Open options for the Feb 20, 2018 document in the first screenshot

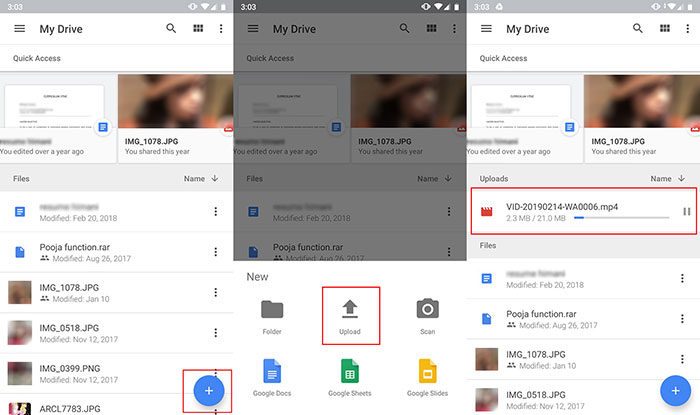pos(216,212)
